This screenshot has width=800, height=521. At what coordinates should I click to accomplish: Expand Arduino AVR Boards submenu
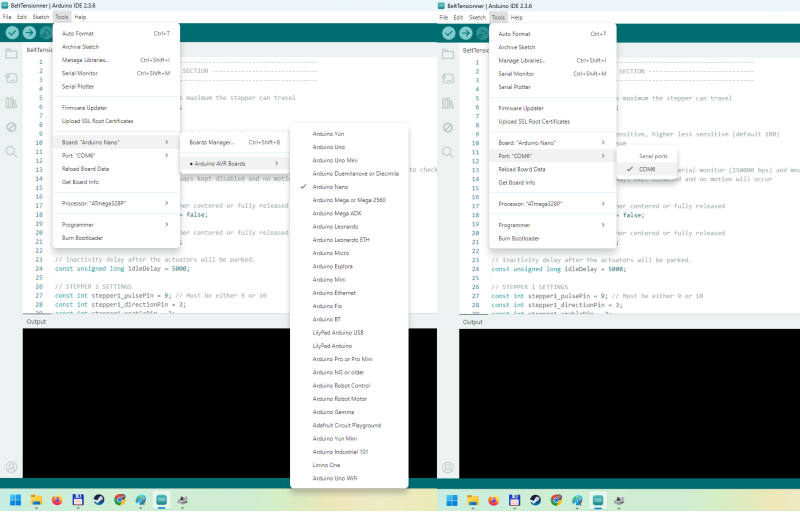235,164
